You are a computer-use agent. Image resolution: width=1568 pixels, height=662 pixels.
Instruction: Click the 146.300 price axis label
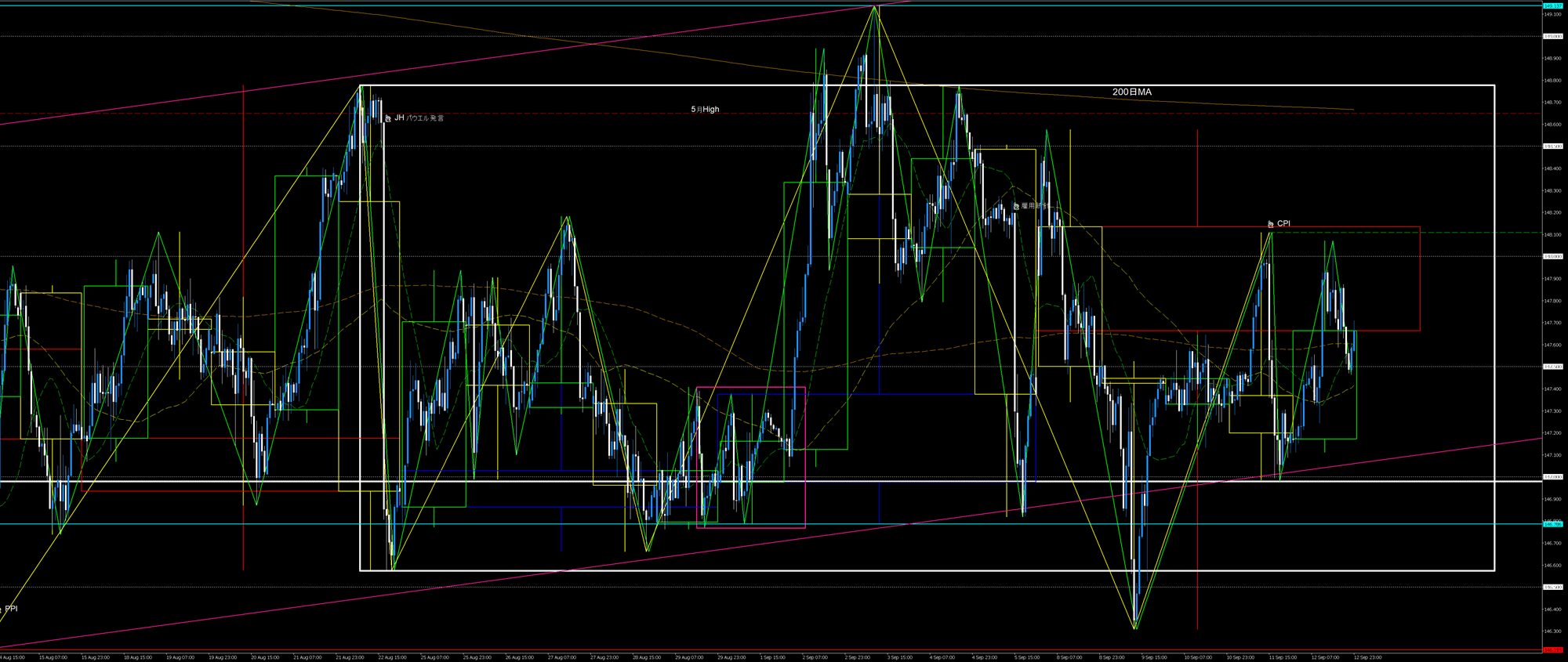point(1552,631)
